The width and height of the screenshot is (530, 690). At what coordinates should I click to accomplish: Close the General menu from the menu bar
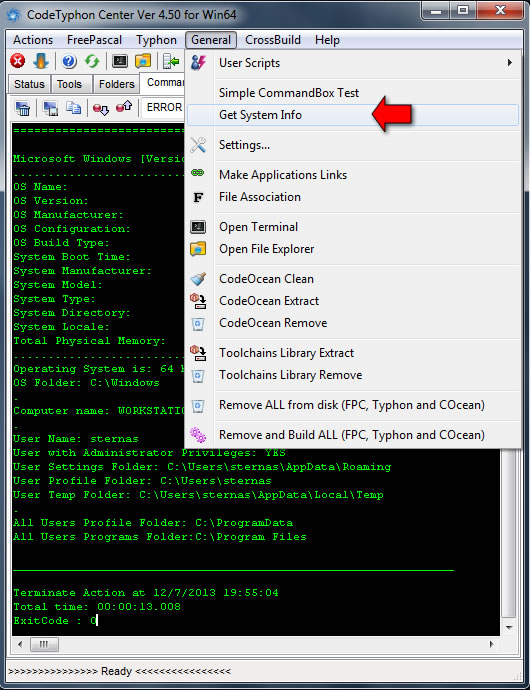click(211, 40)
